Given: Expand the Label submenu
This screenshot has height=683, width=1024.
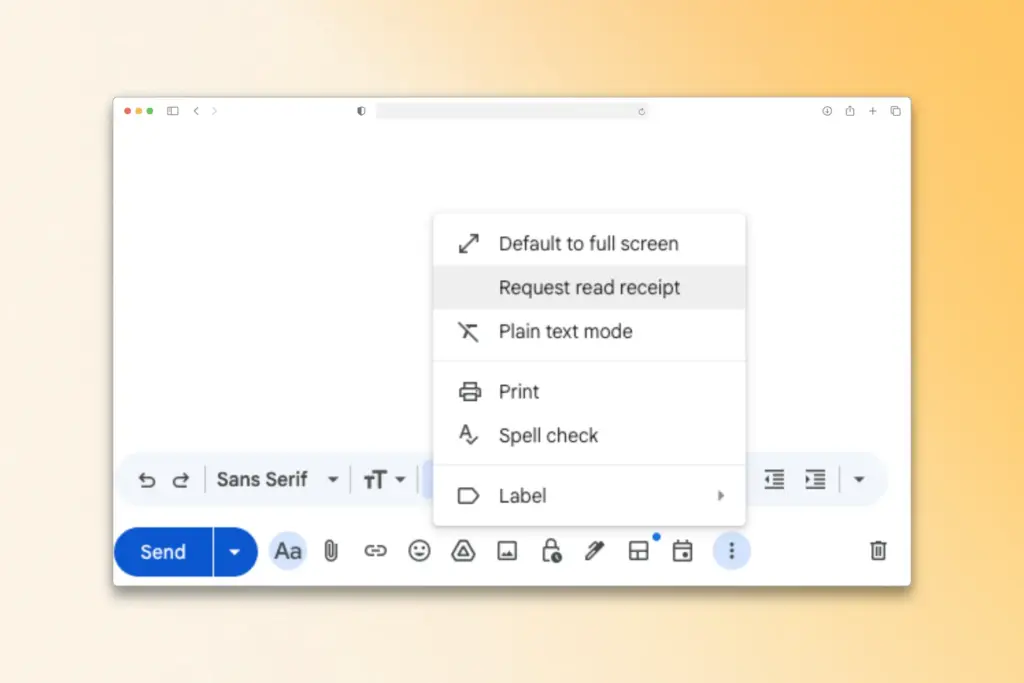Looking at the screenshot, I should [x=589, y=496].
